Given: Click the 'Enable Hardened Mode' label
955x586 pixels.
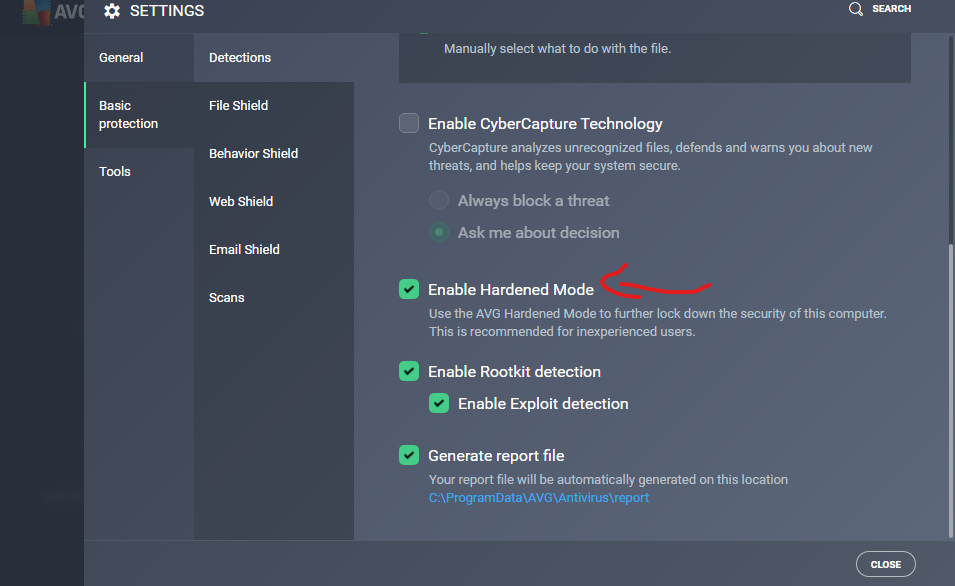Looking at the screenshot, I should (x=510, y=289).
